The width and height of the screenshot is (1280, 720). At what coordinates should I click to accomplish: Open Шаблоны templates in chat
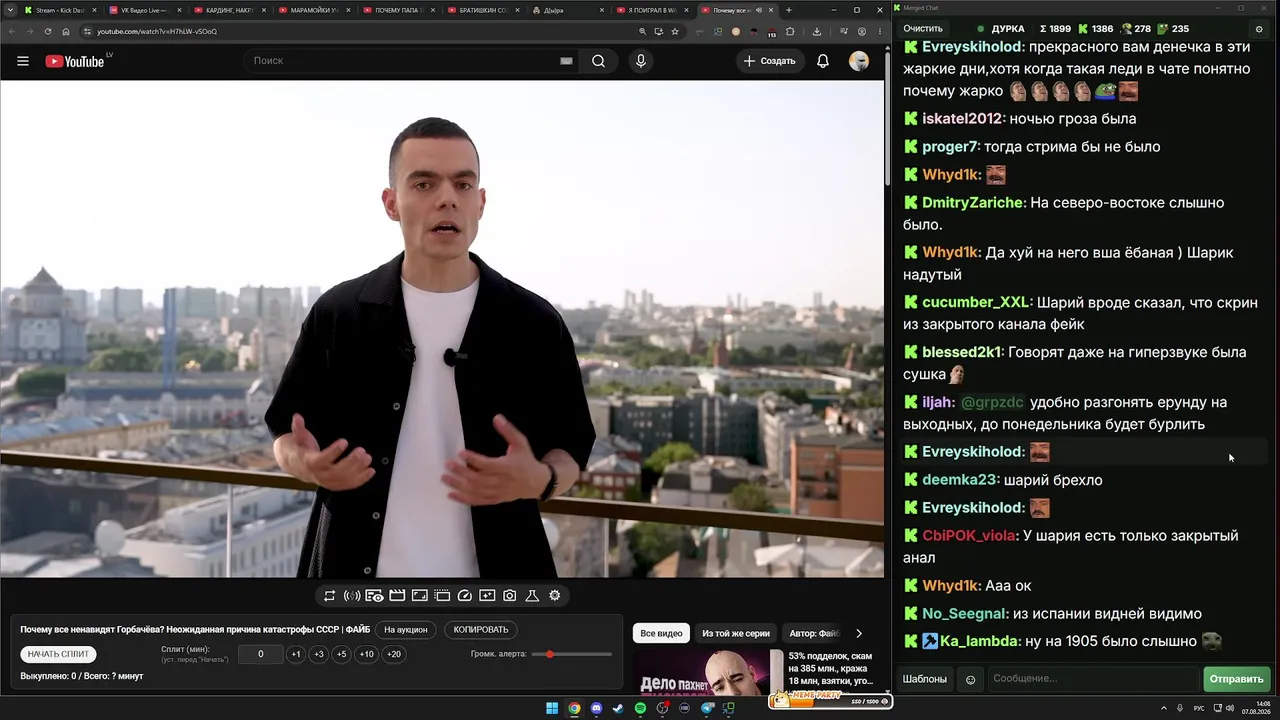click(x=925, y=679)
